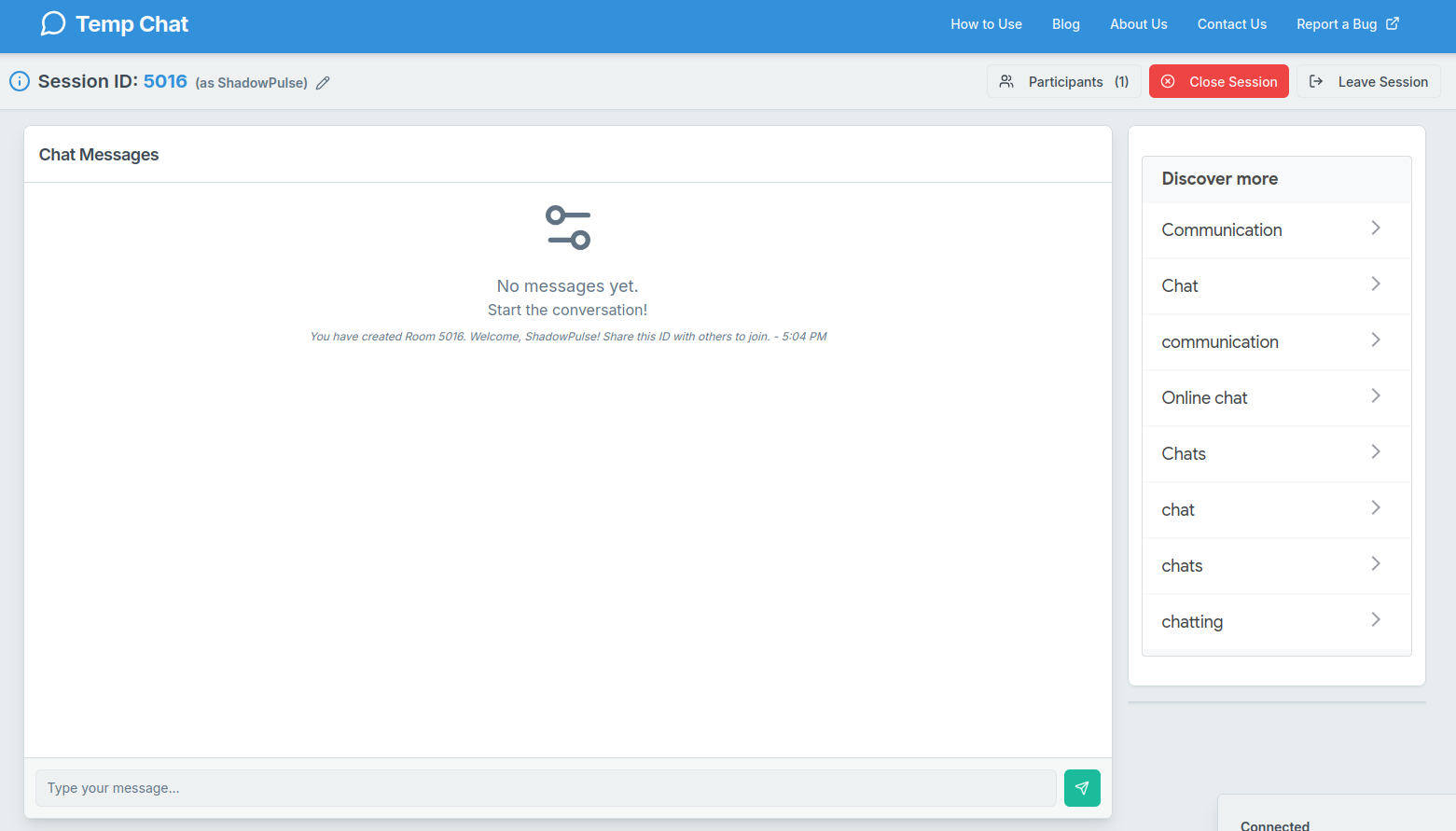Viewport: 1456px width, 831px height.
Task: Click the pencil icon to rename ShadowPulse
Action: point(323,83)
